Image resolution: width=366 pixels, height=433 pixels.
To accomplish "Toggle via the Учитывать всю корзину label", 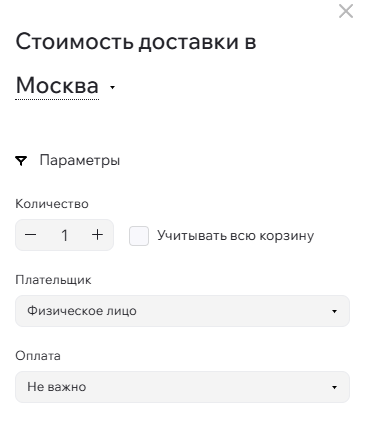I will point(235,236).
